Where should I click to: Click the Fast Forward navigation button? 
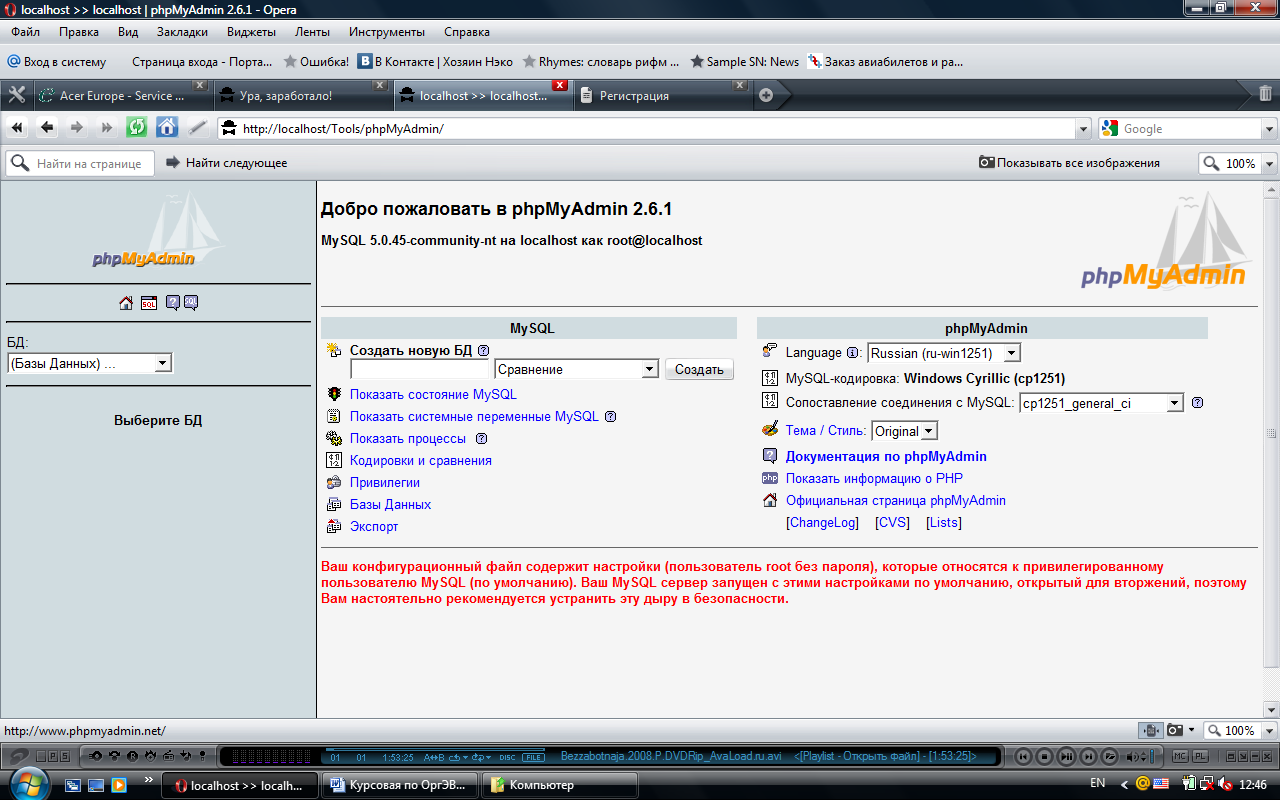point(107,128)
